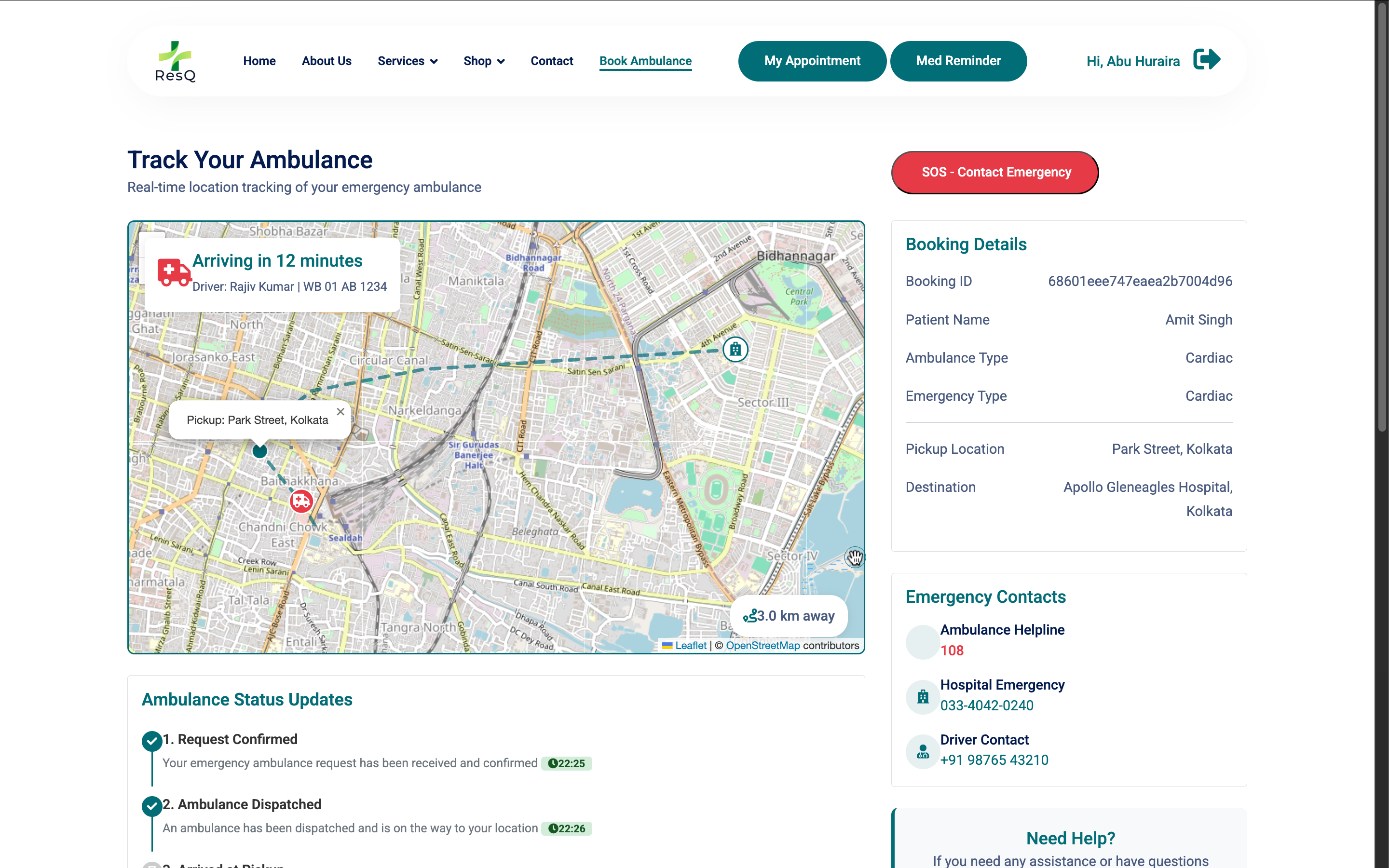Viewport: 1389px width, 868px height.
Task: Click the logout arrow icon
Action: point(1206,60)
